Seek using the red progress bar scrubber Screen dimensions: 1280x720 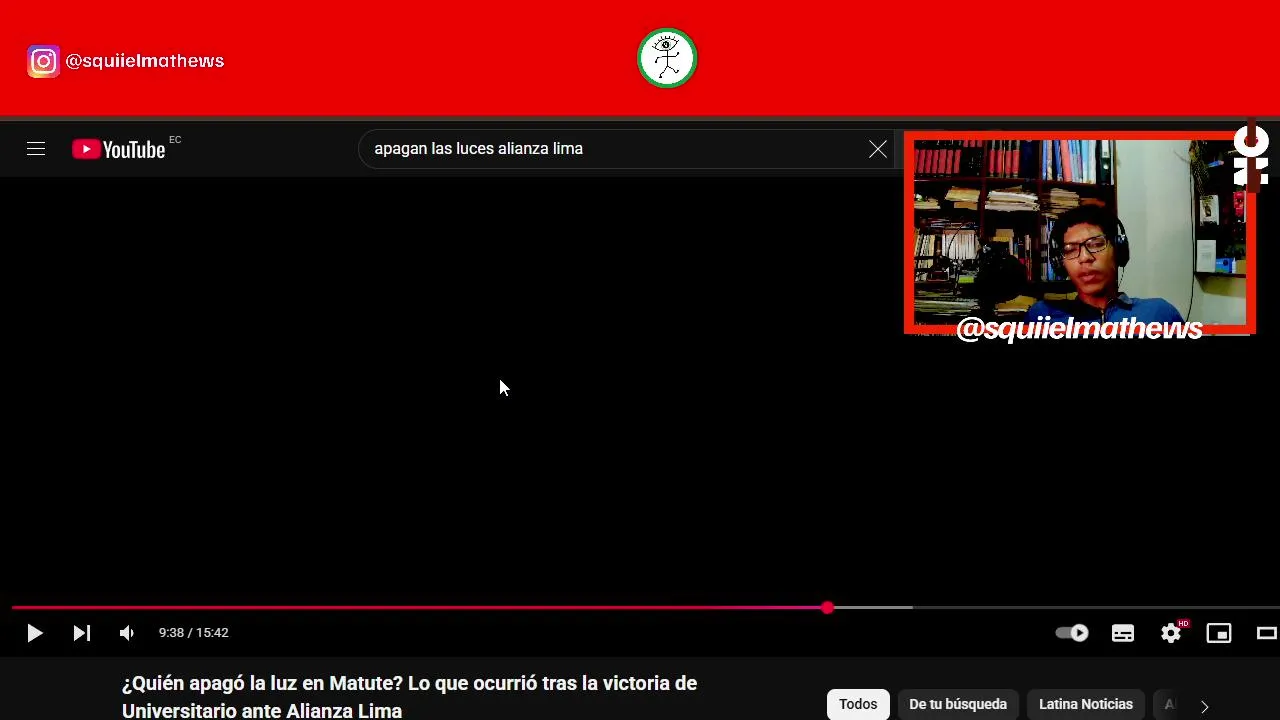(x=828, y=607)
